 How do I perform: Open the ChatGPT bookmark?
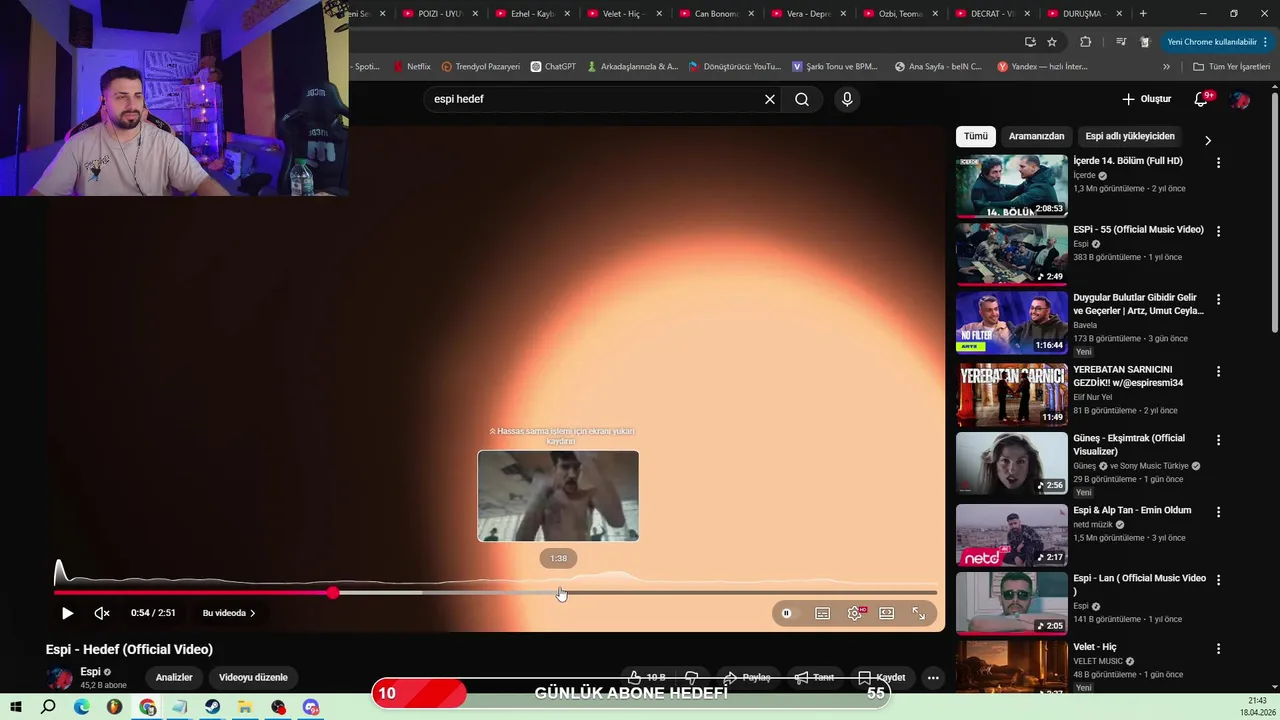553,67
